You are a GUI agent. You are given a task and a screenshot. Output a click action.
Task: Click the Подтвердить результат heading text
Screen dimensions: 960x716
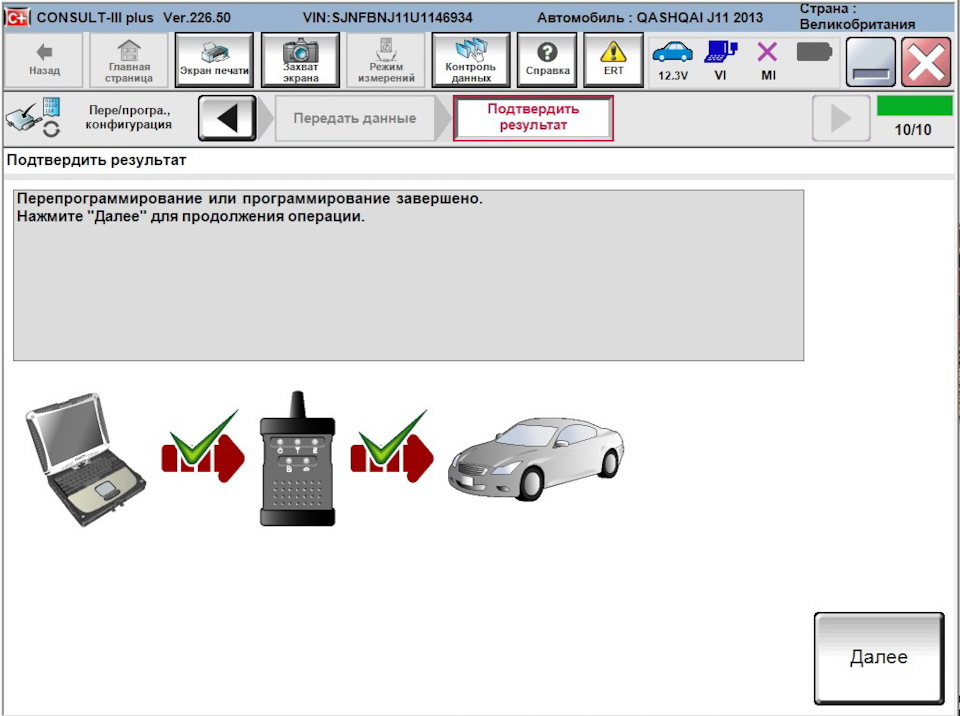click(x=96, y=160)
